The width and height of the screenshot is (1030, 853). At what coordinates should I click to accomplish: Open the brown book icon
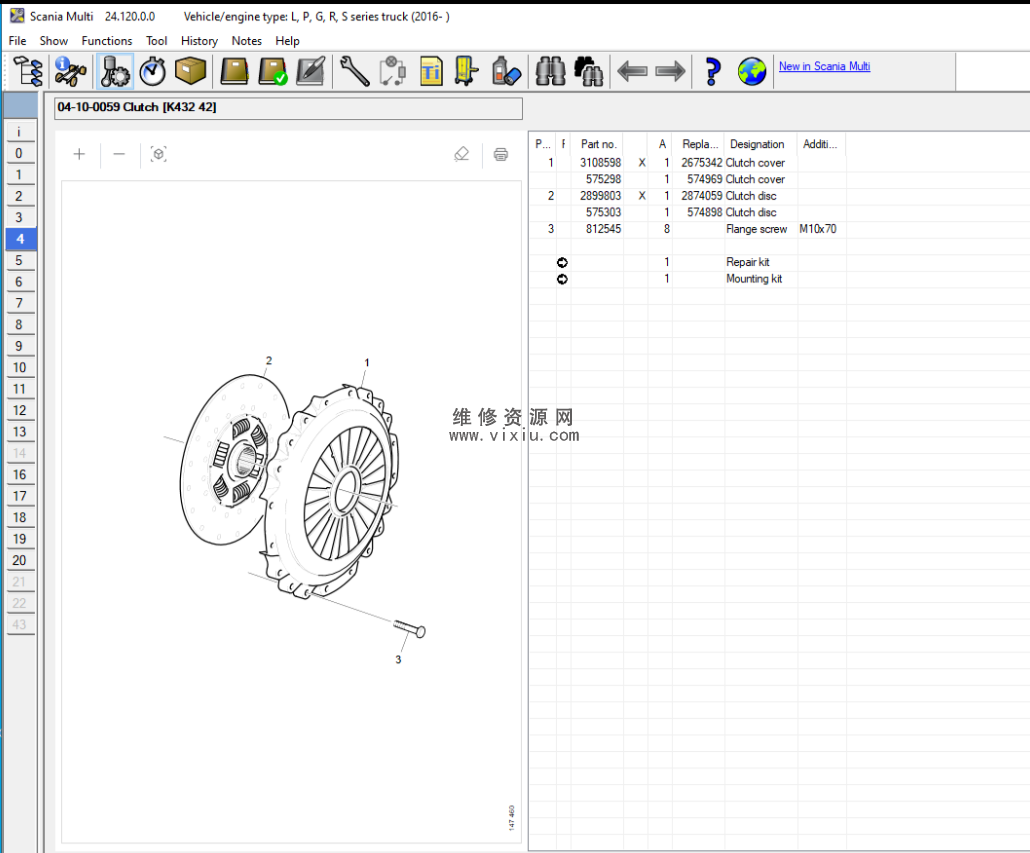[234, 71]
